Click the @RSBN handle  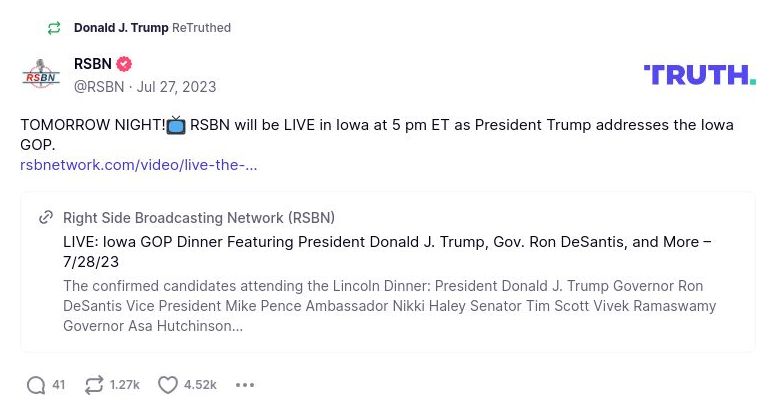[99, 87]
